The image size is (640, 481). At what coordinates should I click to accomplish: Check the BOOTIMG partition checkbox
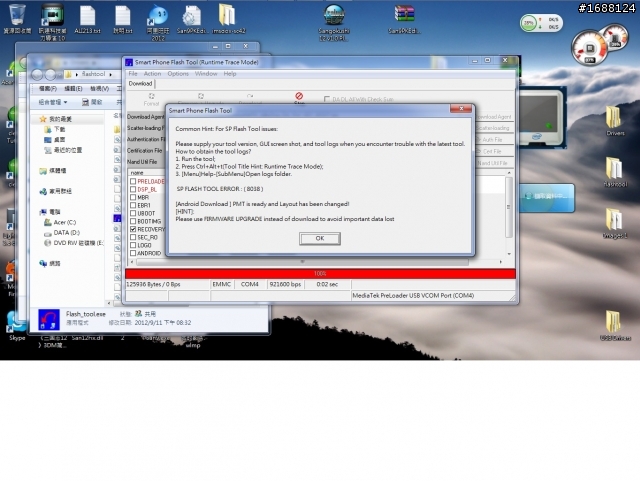133,221
